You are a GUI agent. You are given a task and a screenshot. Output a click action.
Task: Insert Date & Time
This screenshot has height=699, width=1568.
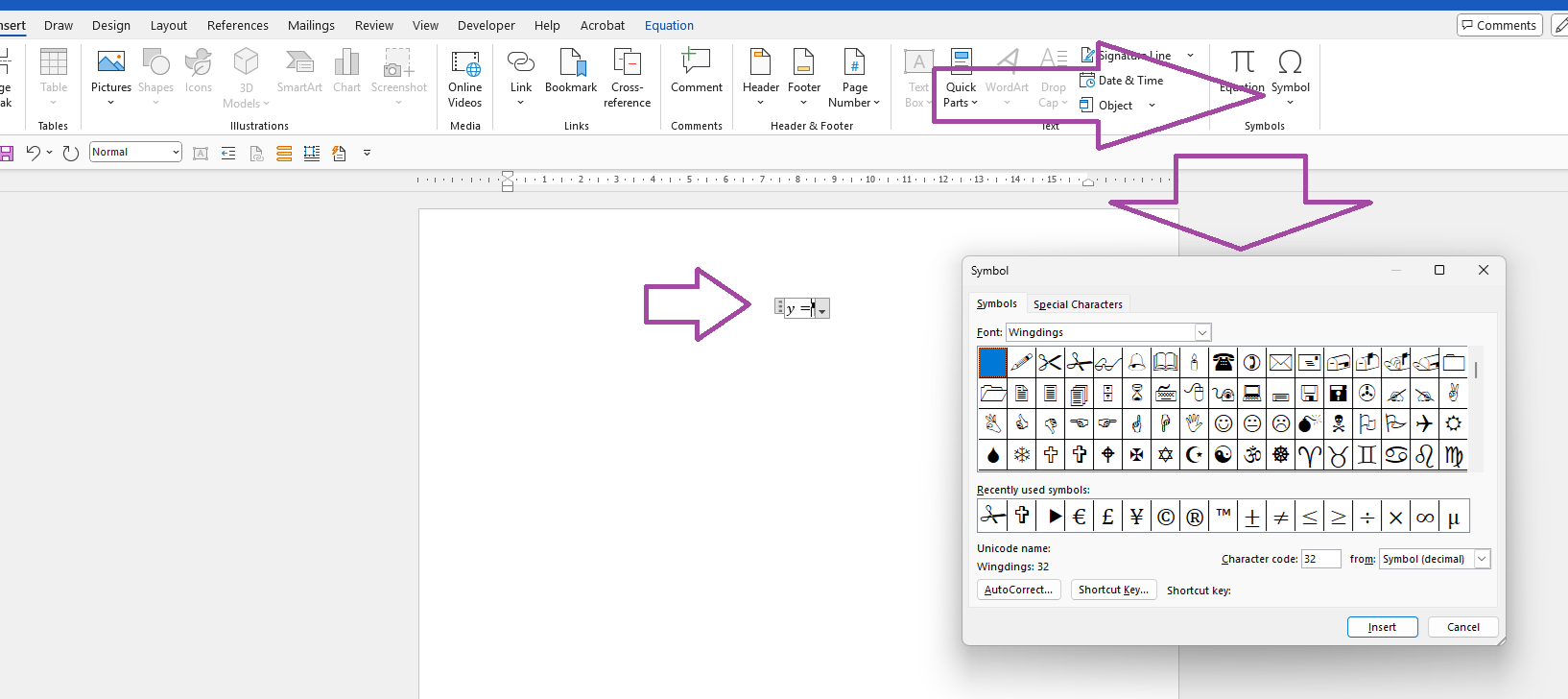pyautogui.click(x=1122, y=81)
